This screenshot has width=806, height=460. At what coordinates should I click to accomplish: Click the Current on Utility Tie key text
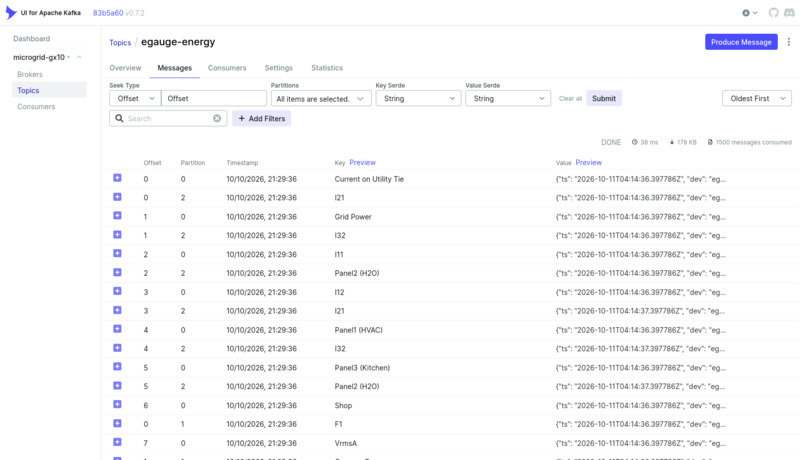pyautogui.click(x=369, y=179)
